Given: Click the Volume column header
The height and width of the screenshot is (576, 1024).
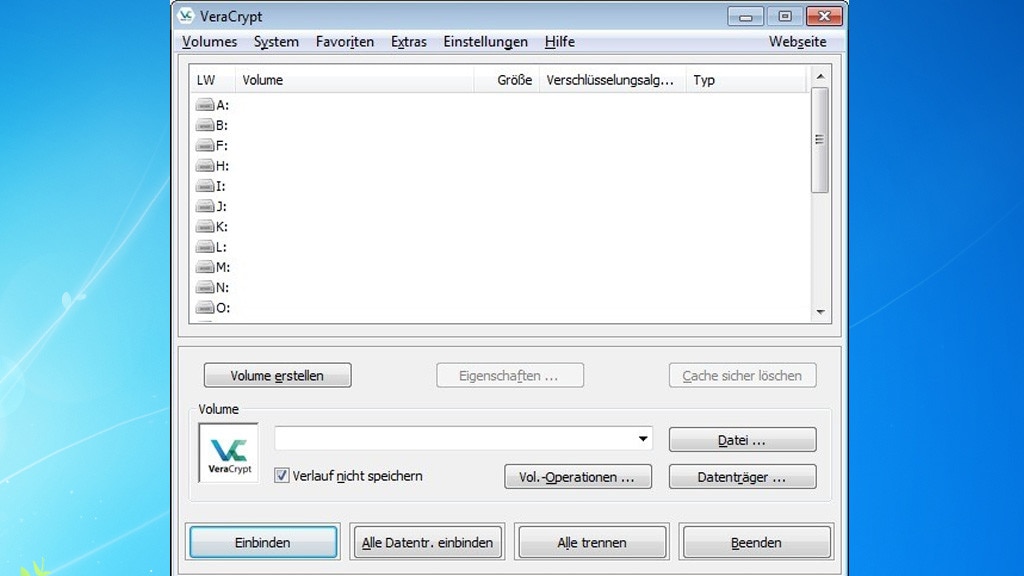Looking at the screenshot, I should pyautogui.click(x=355, y=80).
